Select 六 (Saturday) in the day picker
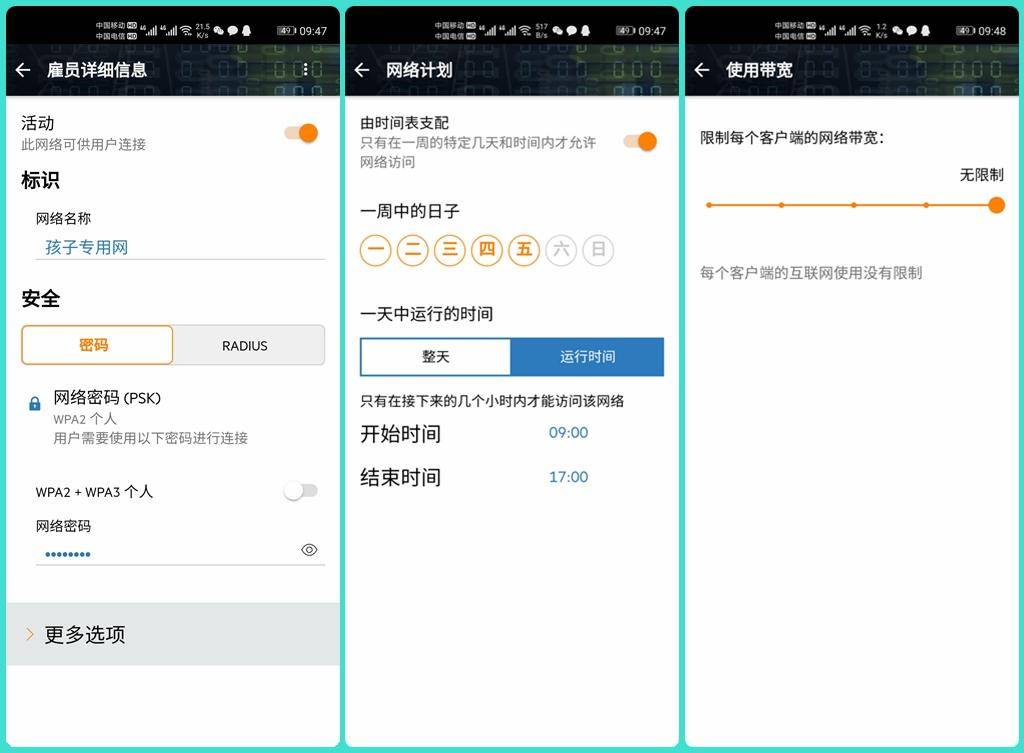This screenshot has height=753, width=1024. 561,250
